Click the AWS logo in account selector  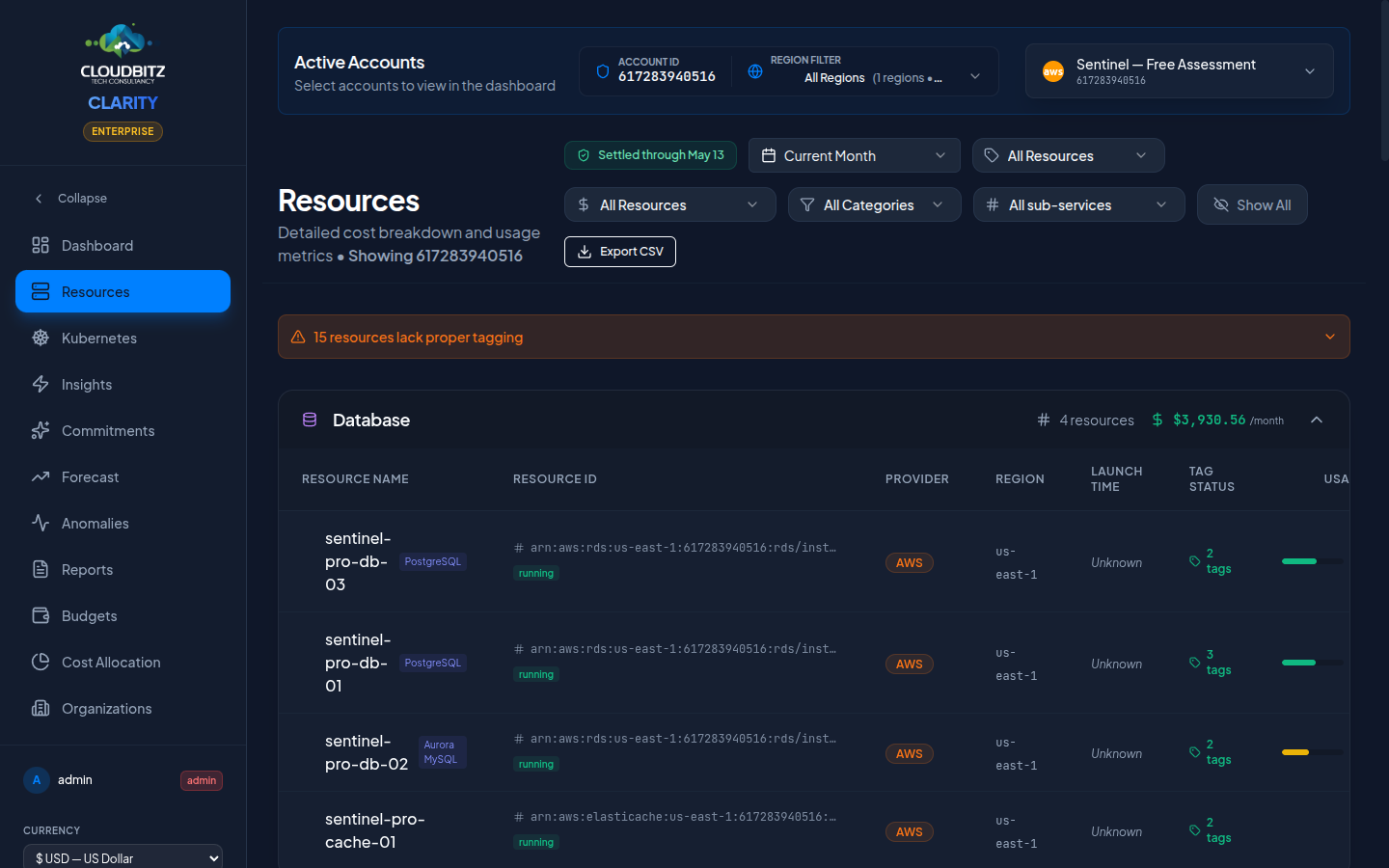[x=1053, y=71]
